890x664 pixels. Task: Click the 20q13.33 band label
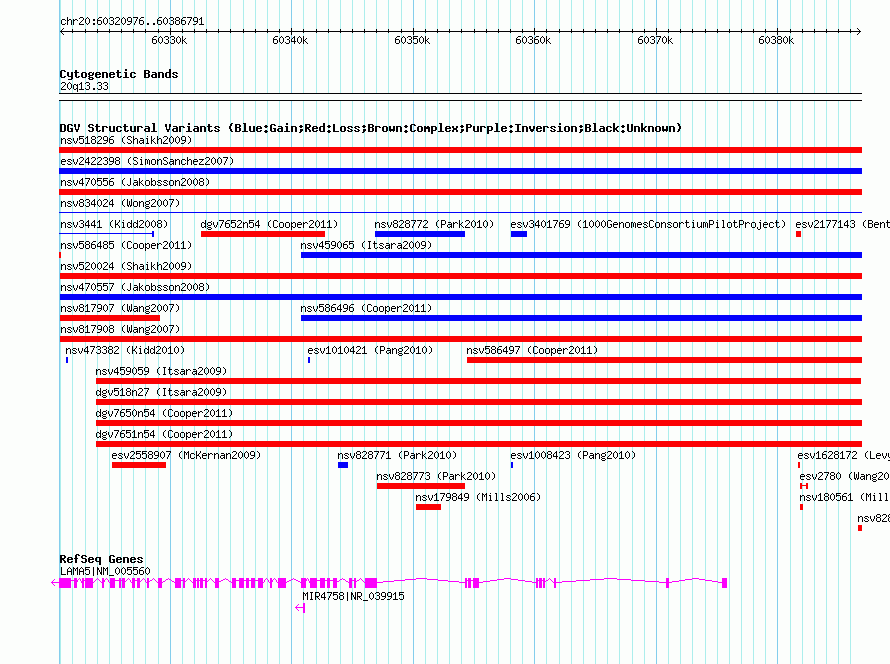[84, 86]
